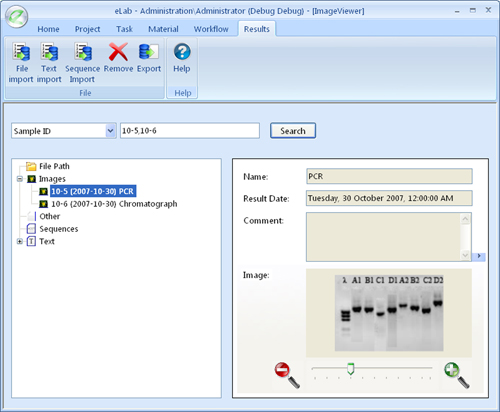Switch to the Workflow tab
The image size is (500, 412).
tap(211, 29)
